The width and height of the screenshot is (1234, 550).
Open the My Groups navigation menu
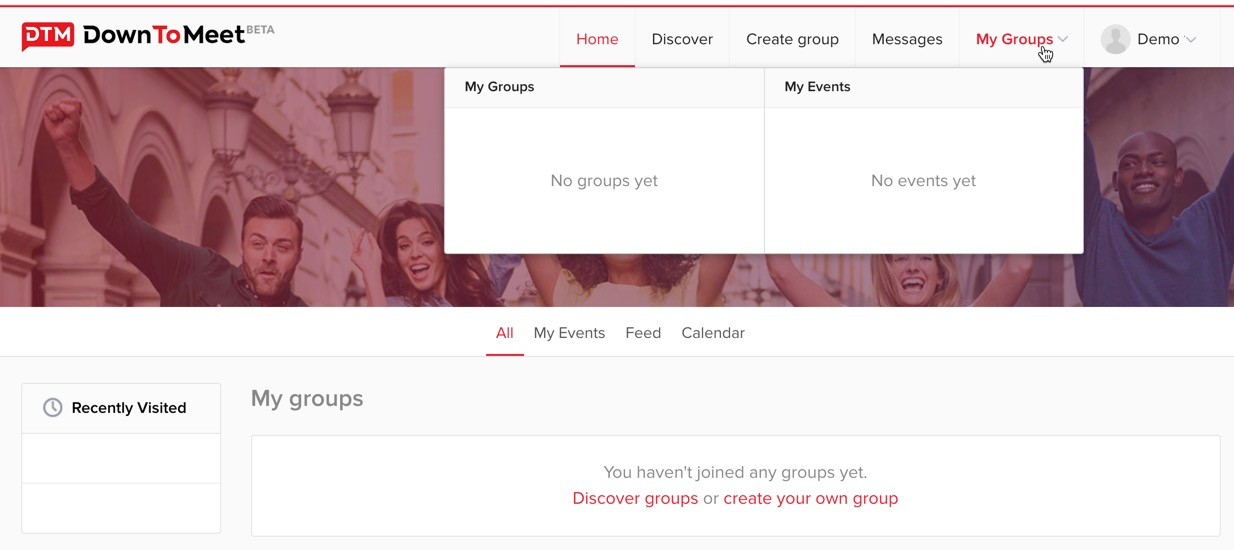[1013, 39]
